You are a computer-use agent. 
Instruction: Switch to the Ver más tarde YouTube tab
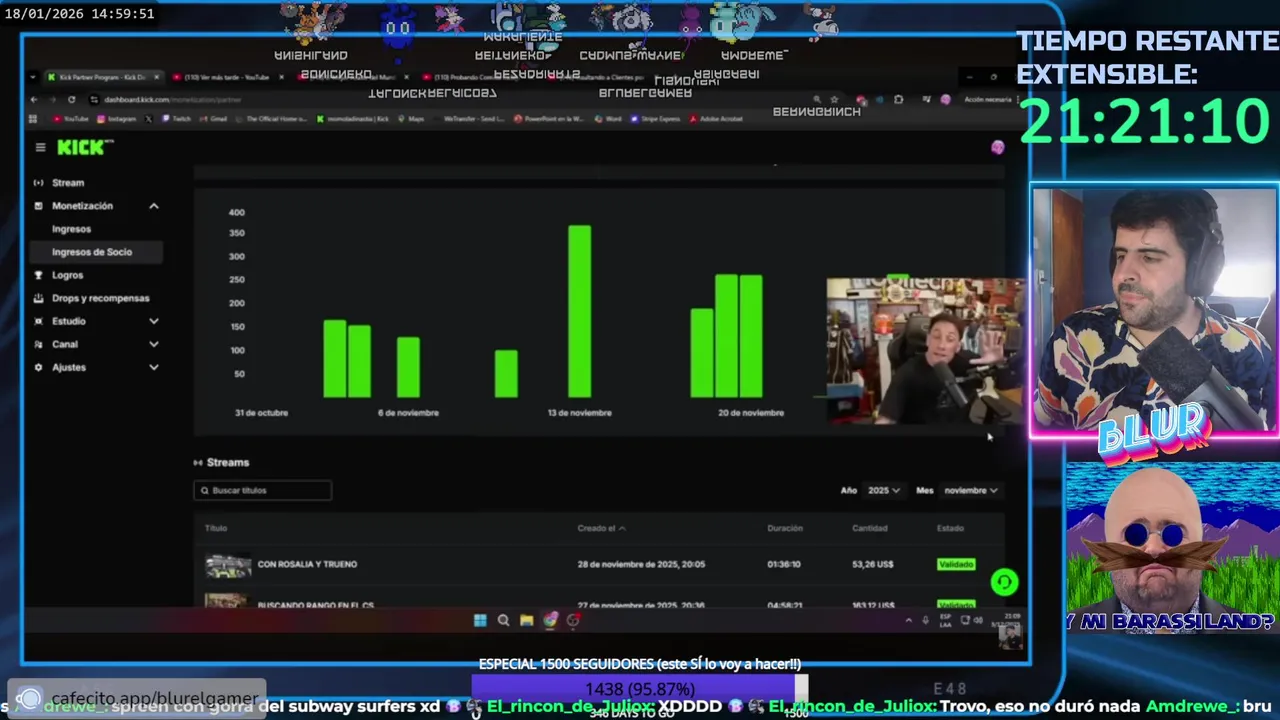click(228, 77)
